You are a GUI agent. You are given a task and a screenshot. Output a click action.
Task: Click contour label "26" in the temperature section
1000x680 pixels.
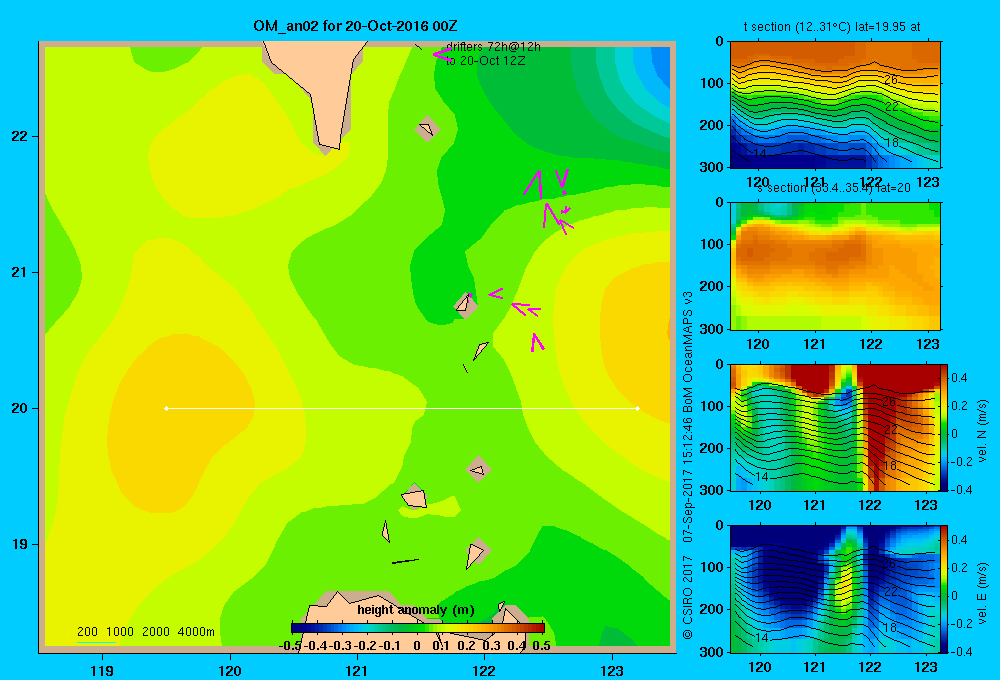pyautogui.click(x=891, y=80)
